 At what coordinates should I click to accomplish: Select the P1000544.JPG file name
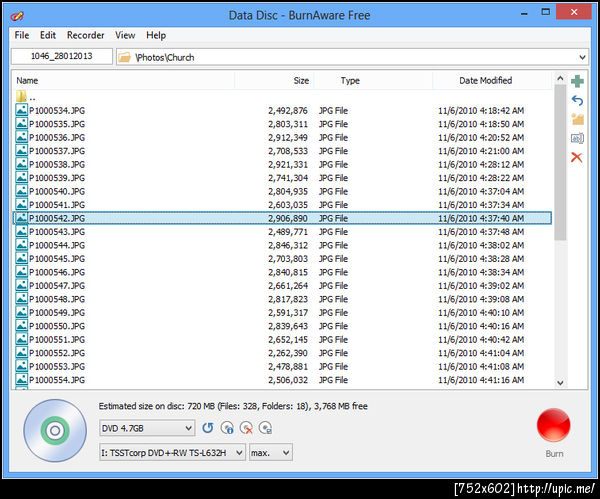57,245
